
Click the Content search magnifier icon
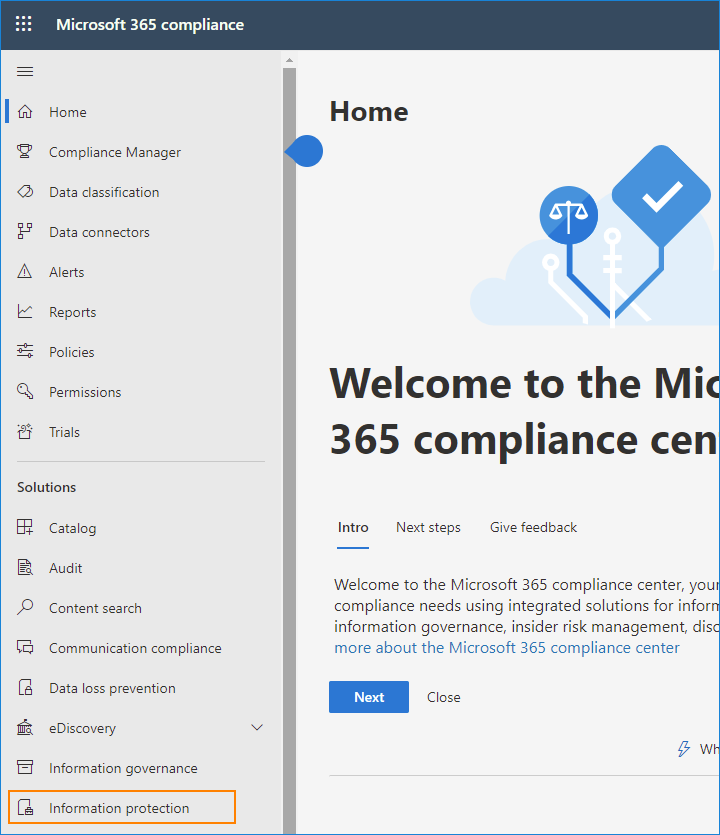coord(25,607)
